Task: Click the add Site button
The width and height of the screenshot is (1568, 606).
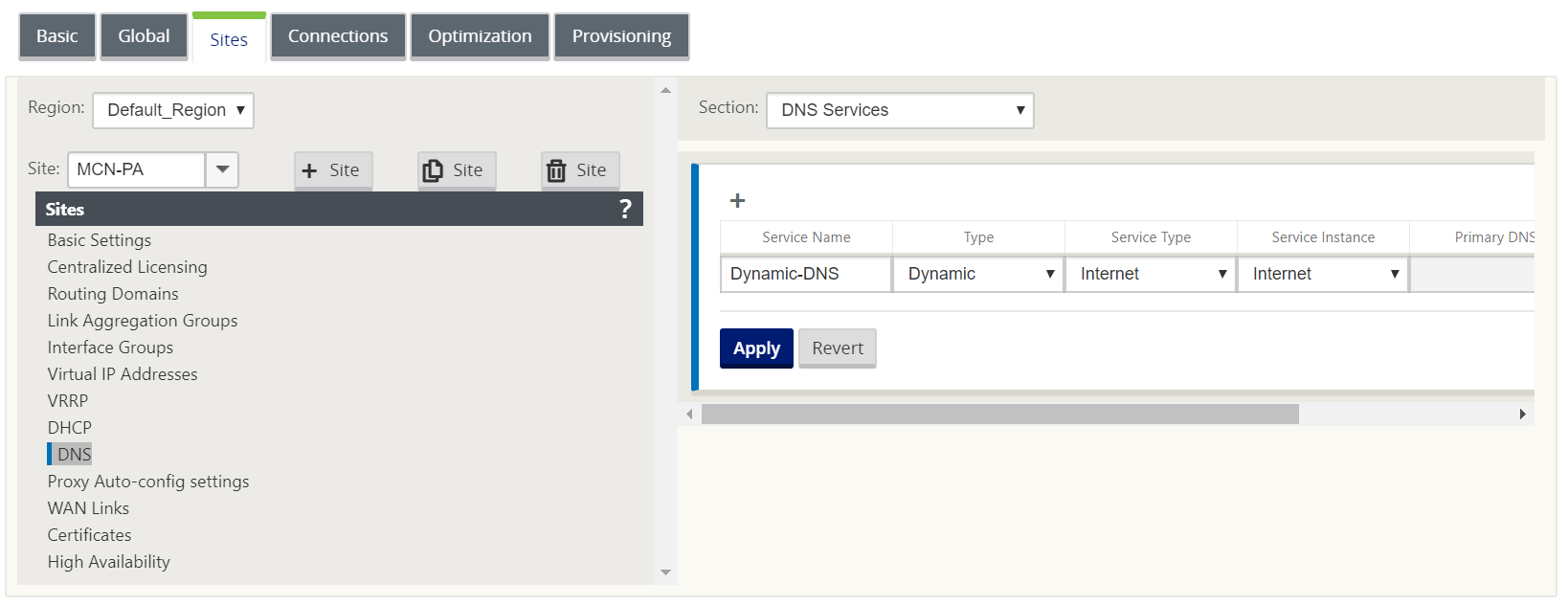Action: pos(333,170)
